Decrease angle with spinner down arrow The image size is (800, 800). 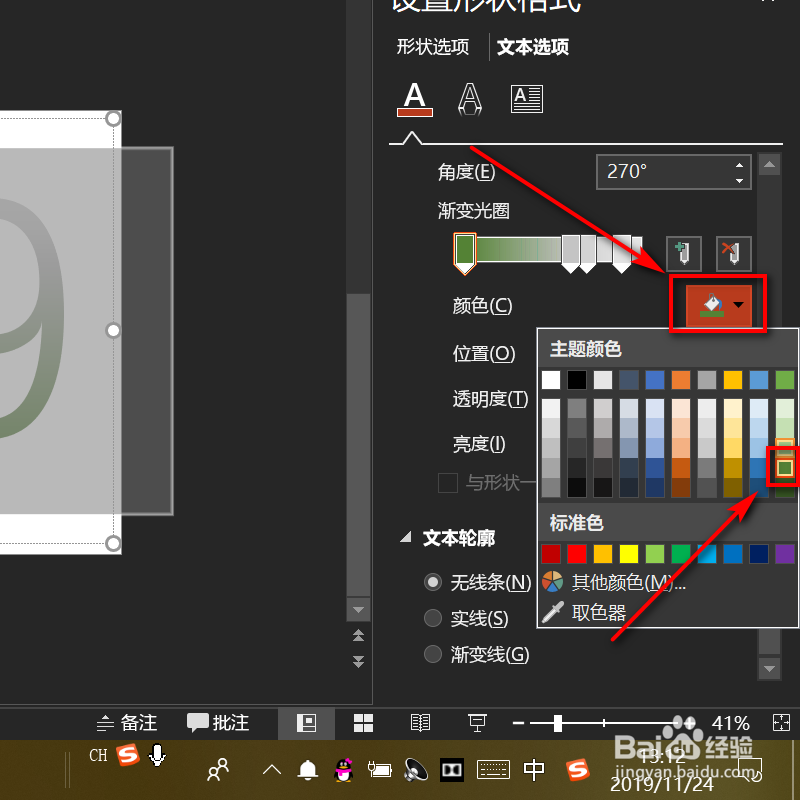tap(739, 181)
